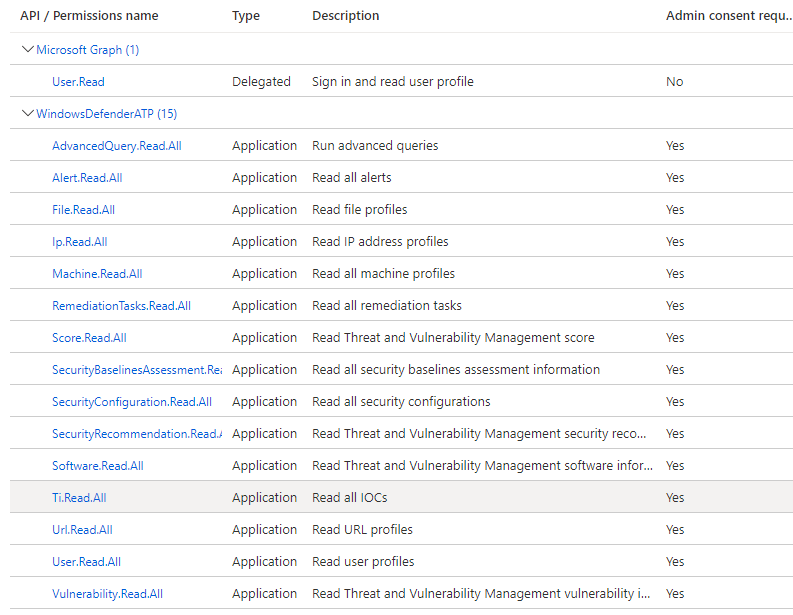Open the Microsoft Graph (1) link

(x=88, y=50)
